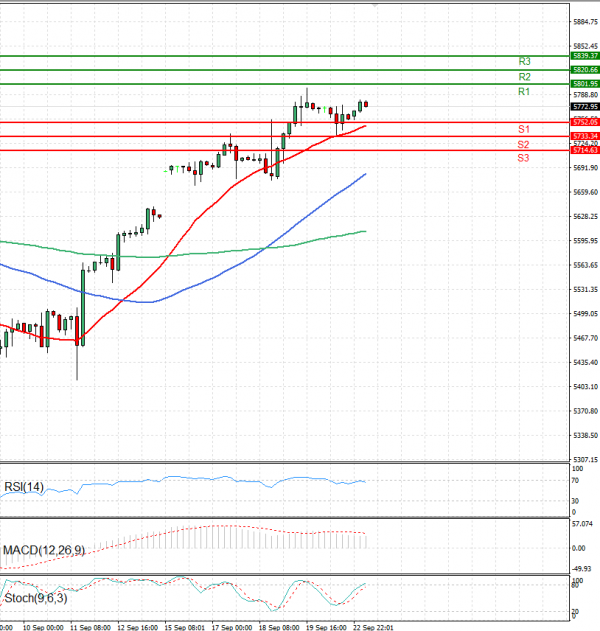The width and height of the screenshot is (600, 631).
Task: Select the current price 5772.95 tag
Action: click(x=586, y=107)
